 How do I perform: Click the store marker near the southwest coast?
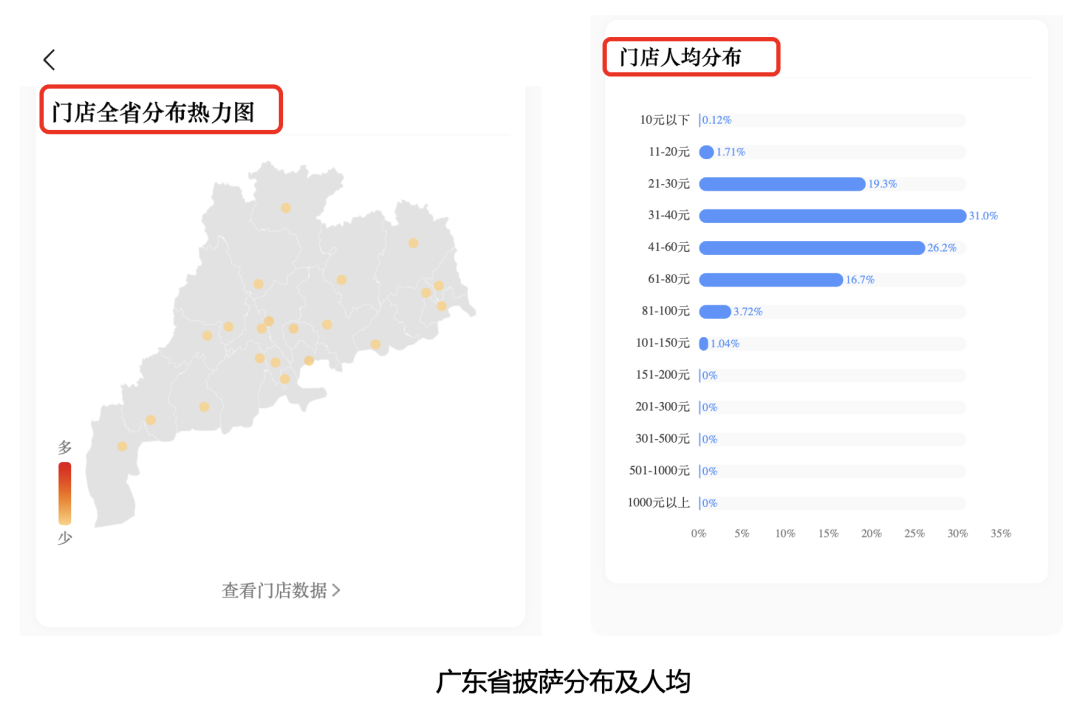pos(121,447)
